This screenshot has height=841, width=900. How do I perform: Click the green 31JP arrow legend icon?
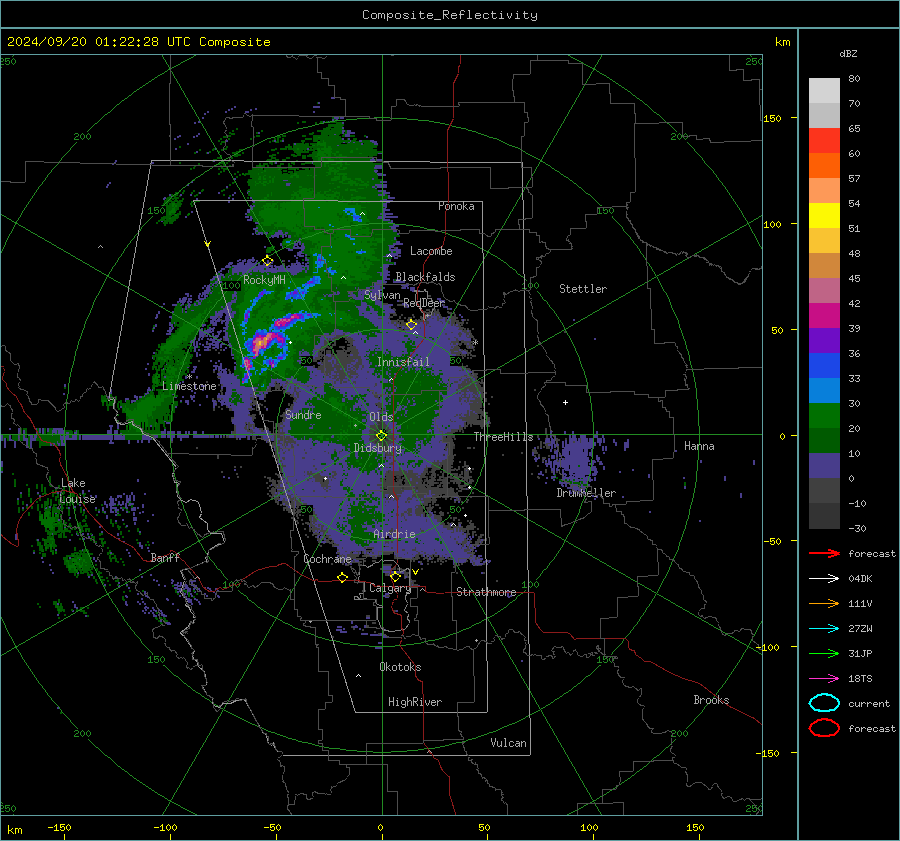[824, 653]
